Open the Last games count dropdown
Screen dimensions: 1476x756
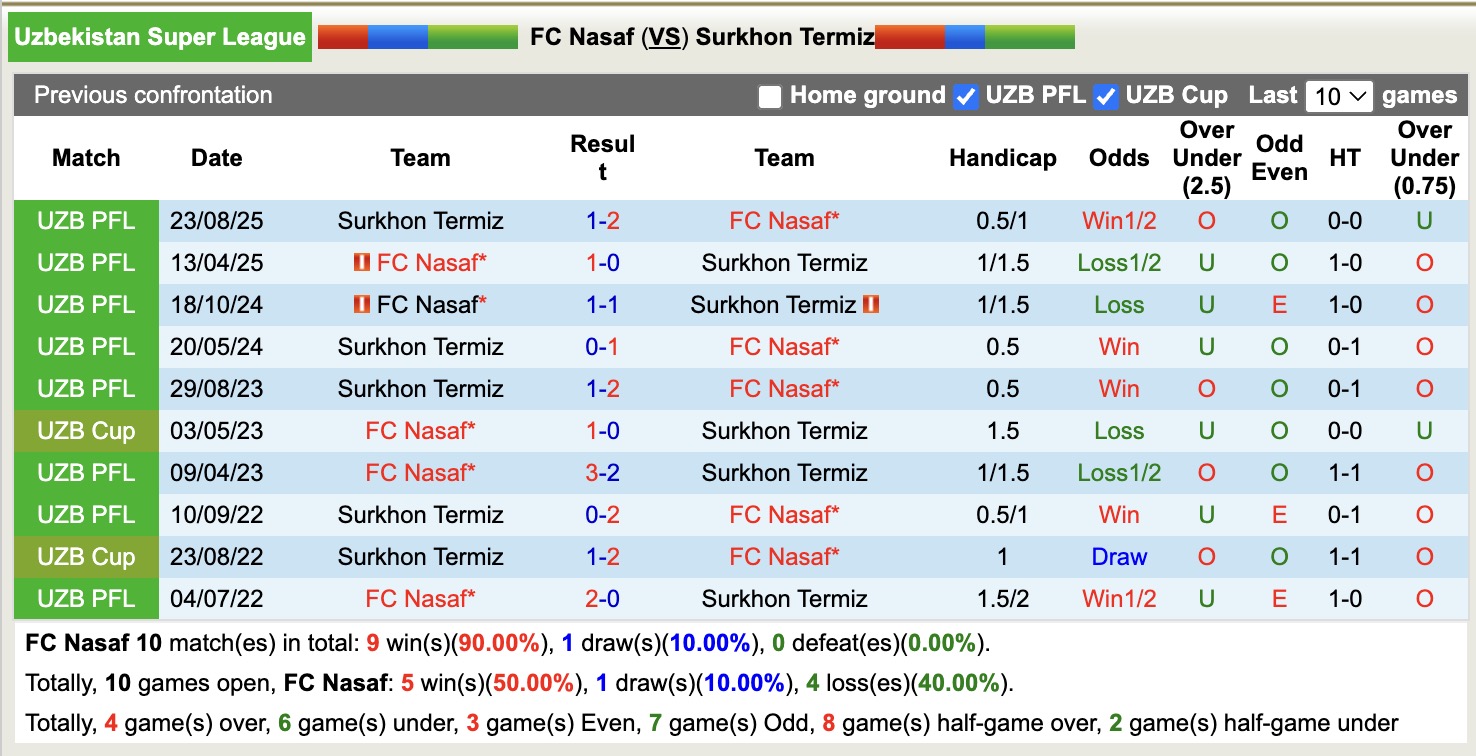point(1339,97)
